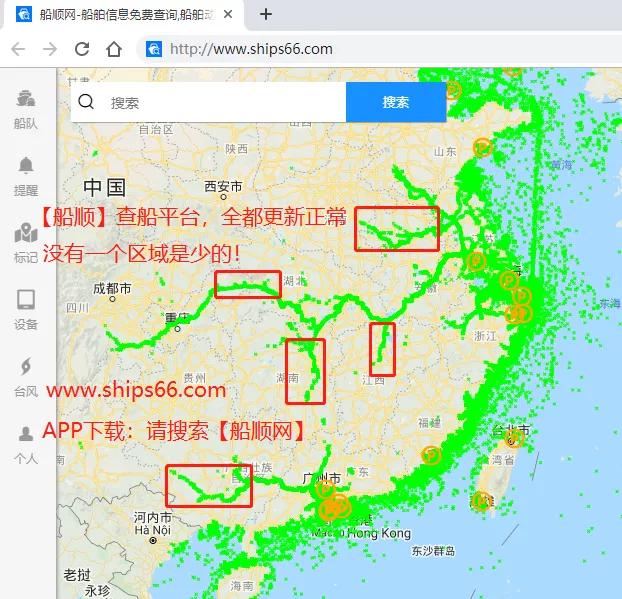622x599 pixels.
Task: Close the 船顺网 browser tab
Action: click(228, 14)
